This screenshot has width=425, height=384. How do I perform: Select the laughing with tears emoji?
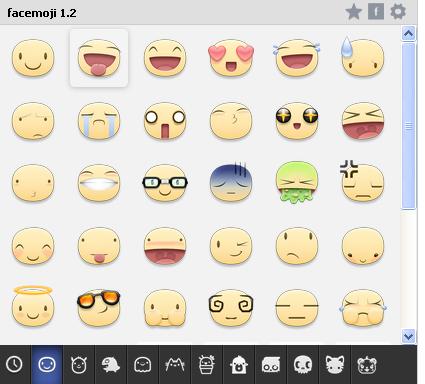pos(297,58)
